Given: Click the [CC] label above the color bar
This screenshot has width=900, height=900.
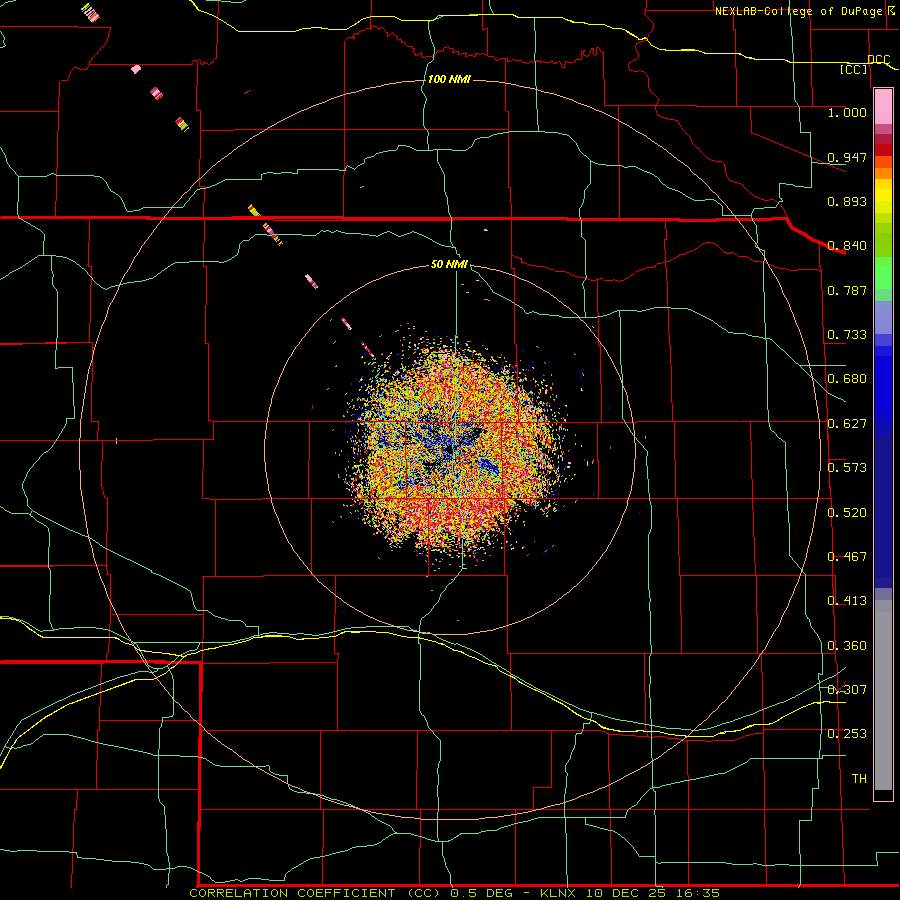Looking at the screenshot, I should (854, 70).
